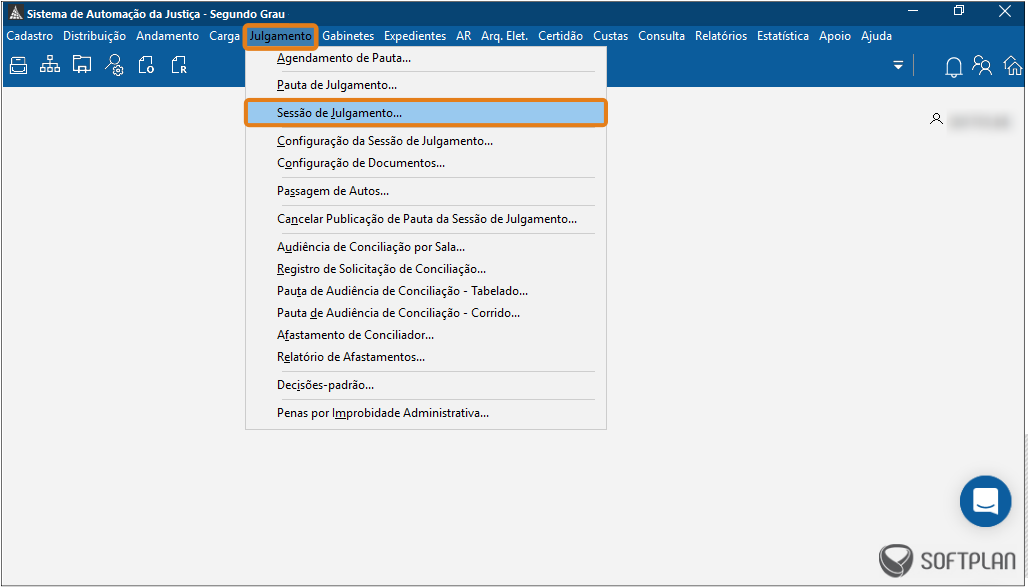Go to the home house icon

click(x=1013, y=66)
